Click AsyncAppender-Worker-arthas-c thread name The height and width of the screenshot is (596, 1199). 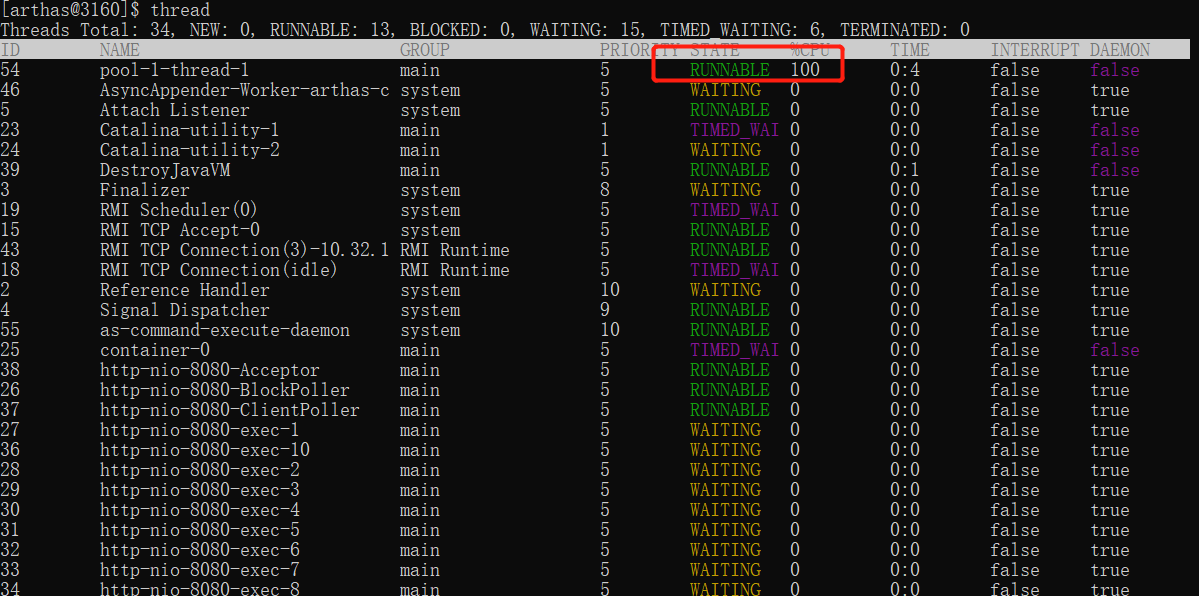coord(245,90)
